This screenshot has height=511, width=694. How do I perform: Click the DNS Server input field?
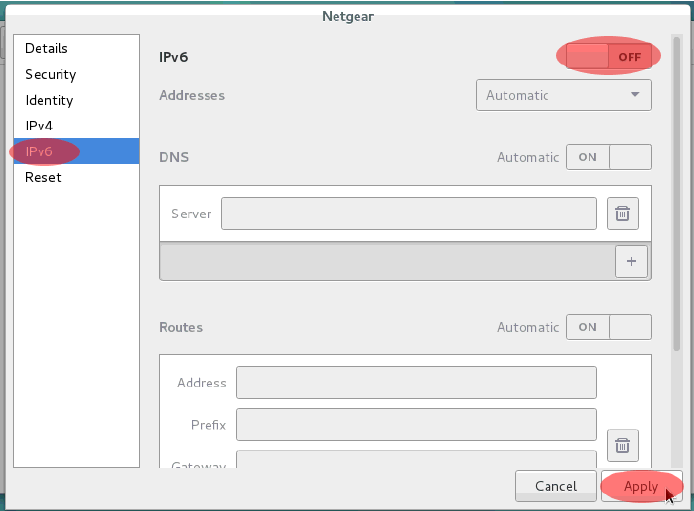(409, 214)
